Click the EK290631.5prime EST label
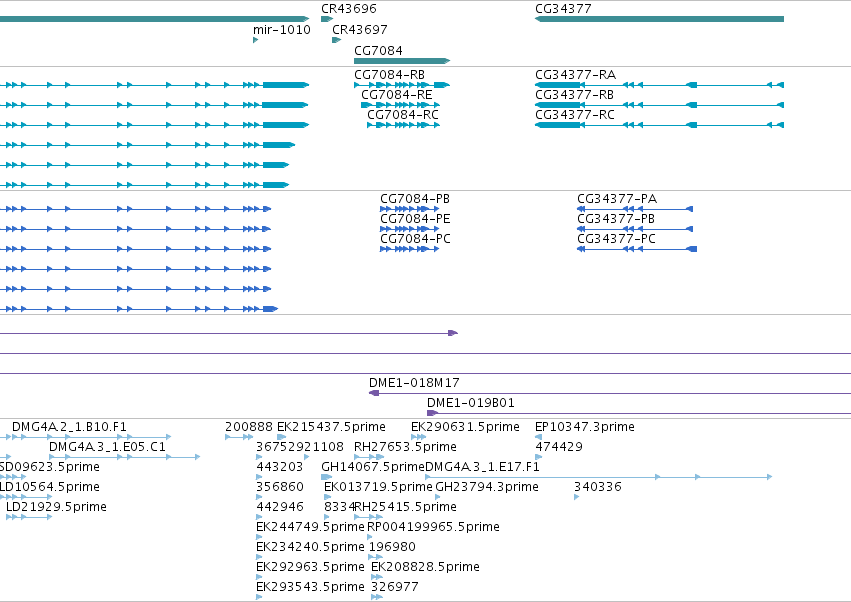This screenshot has height=602, width=851. pyautogui.click(x=465, y=427)
